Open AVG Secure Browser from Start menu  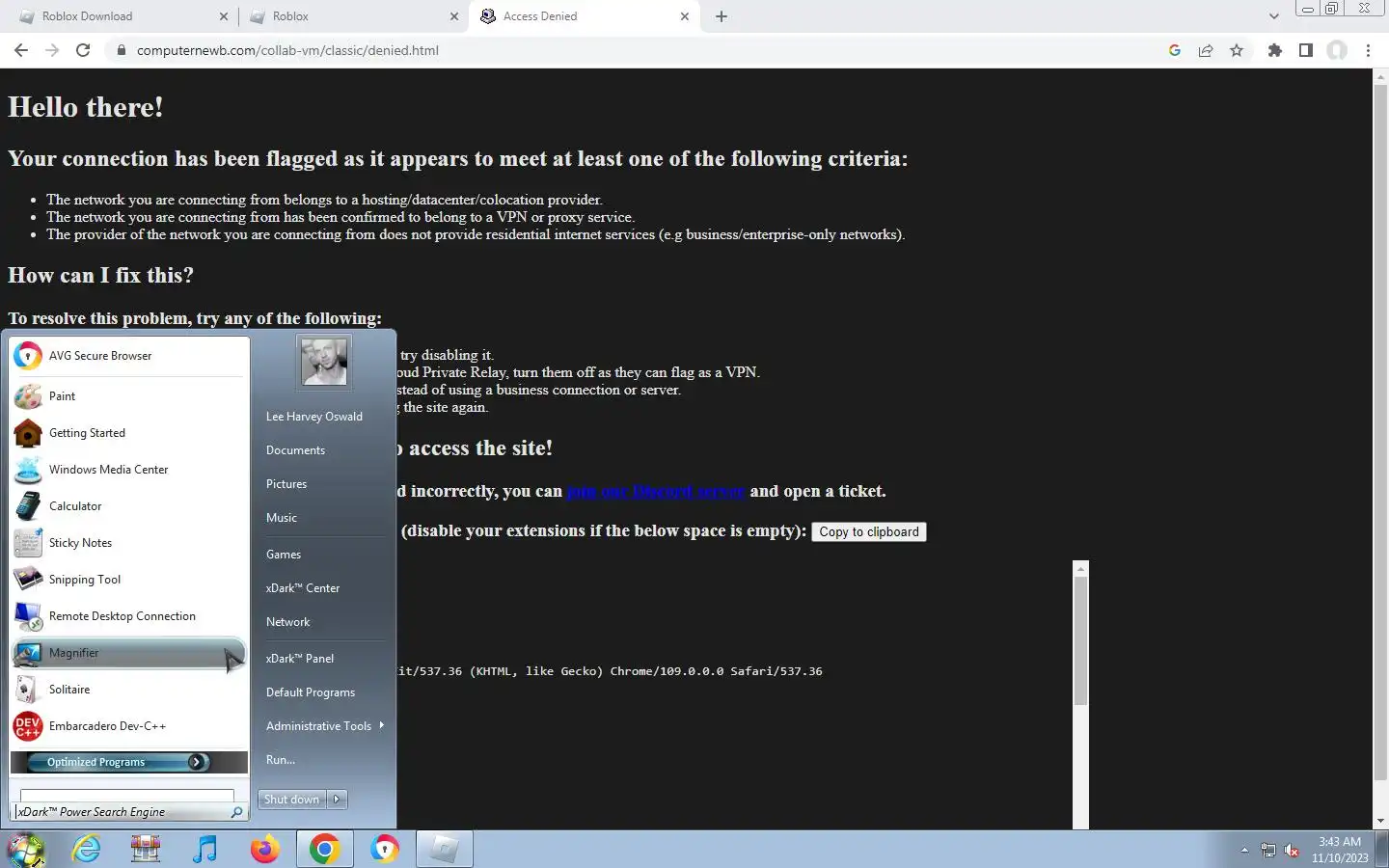(x=129, y=356)
